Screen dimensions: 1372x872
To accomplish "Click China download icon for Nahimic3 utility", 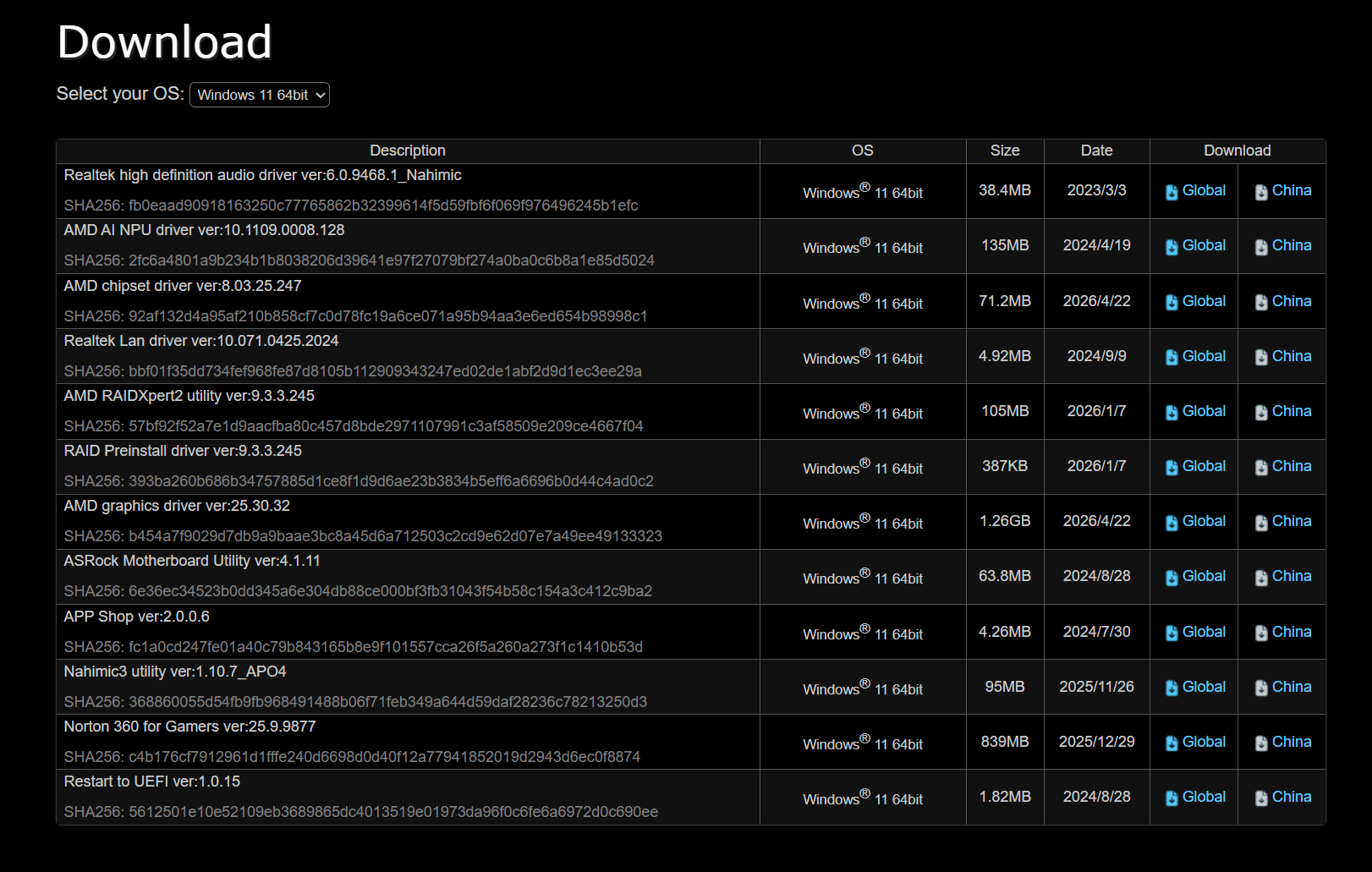I will click(x=1261, y=688).
